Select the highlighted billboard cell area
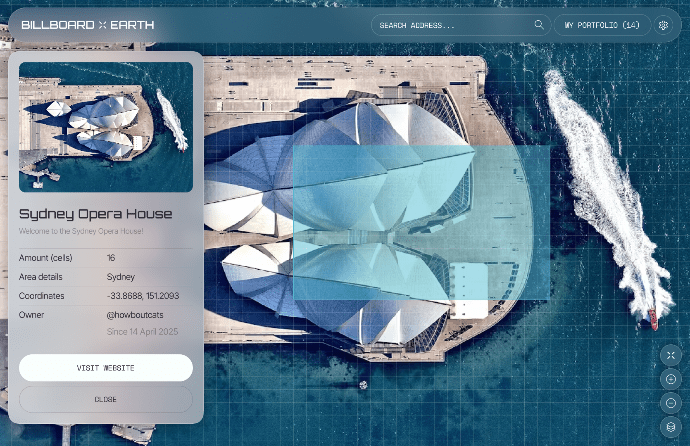The height and width of the screenshot is (446, 690). (422, 223)
